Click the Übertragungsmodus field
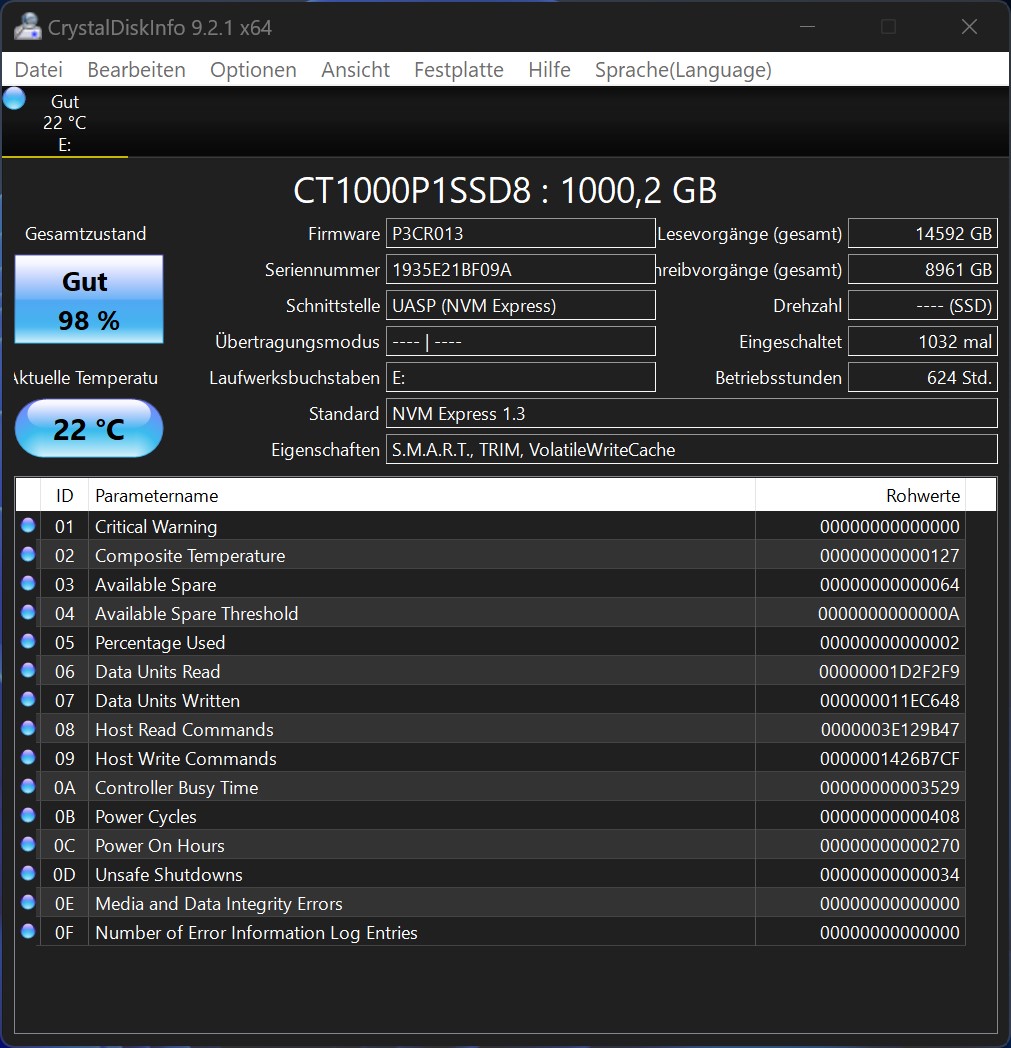 pyautogui.click(x=521, y=342)
